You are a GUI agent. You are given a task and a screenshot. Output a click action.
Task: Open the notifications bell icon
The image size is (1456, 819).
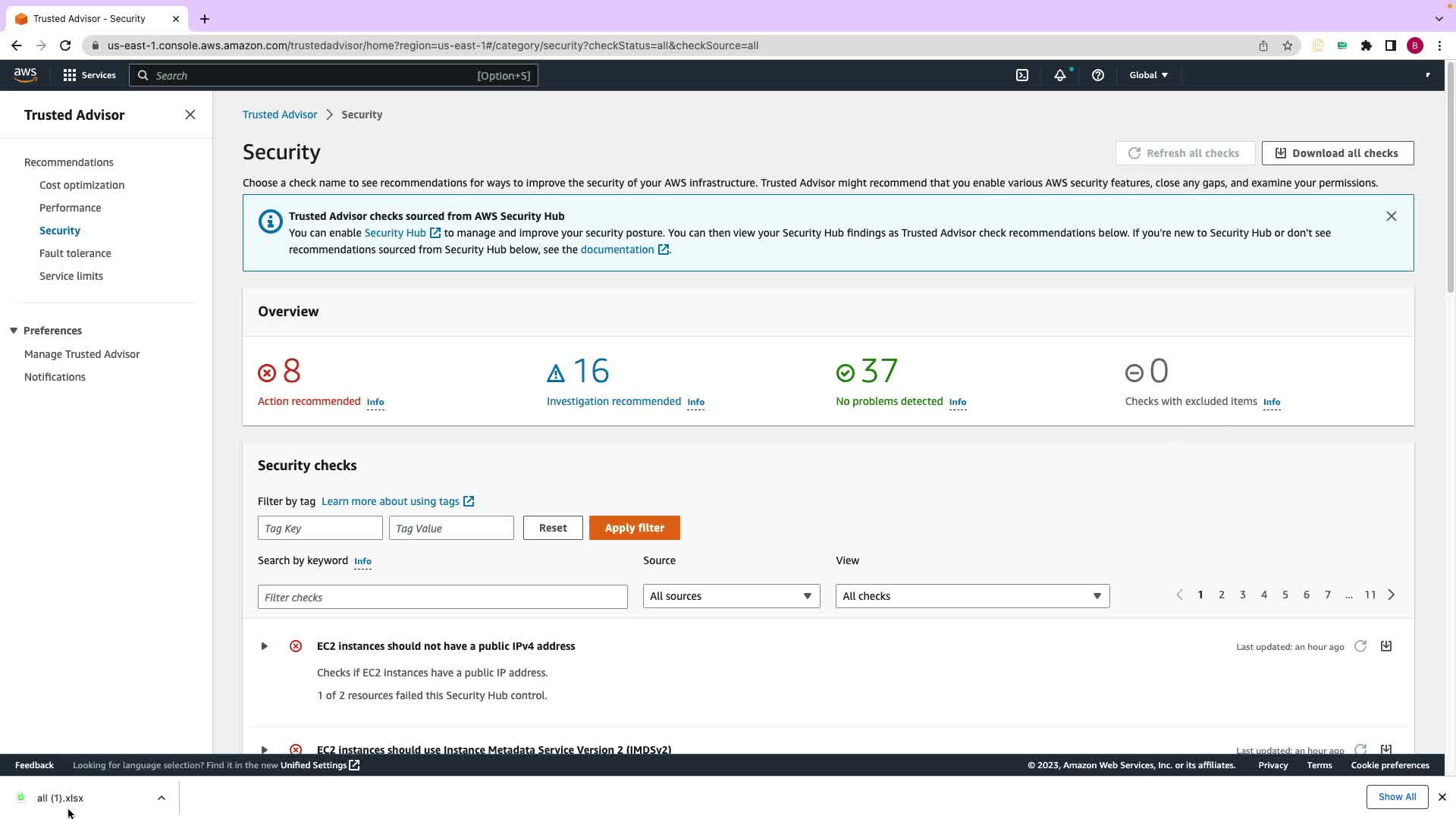tap(1059, 75)
